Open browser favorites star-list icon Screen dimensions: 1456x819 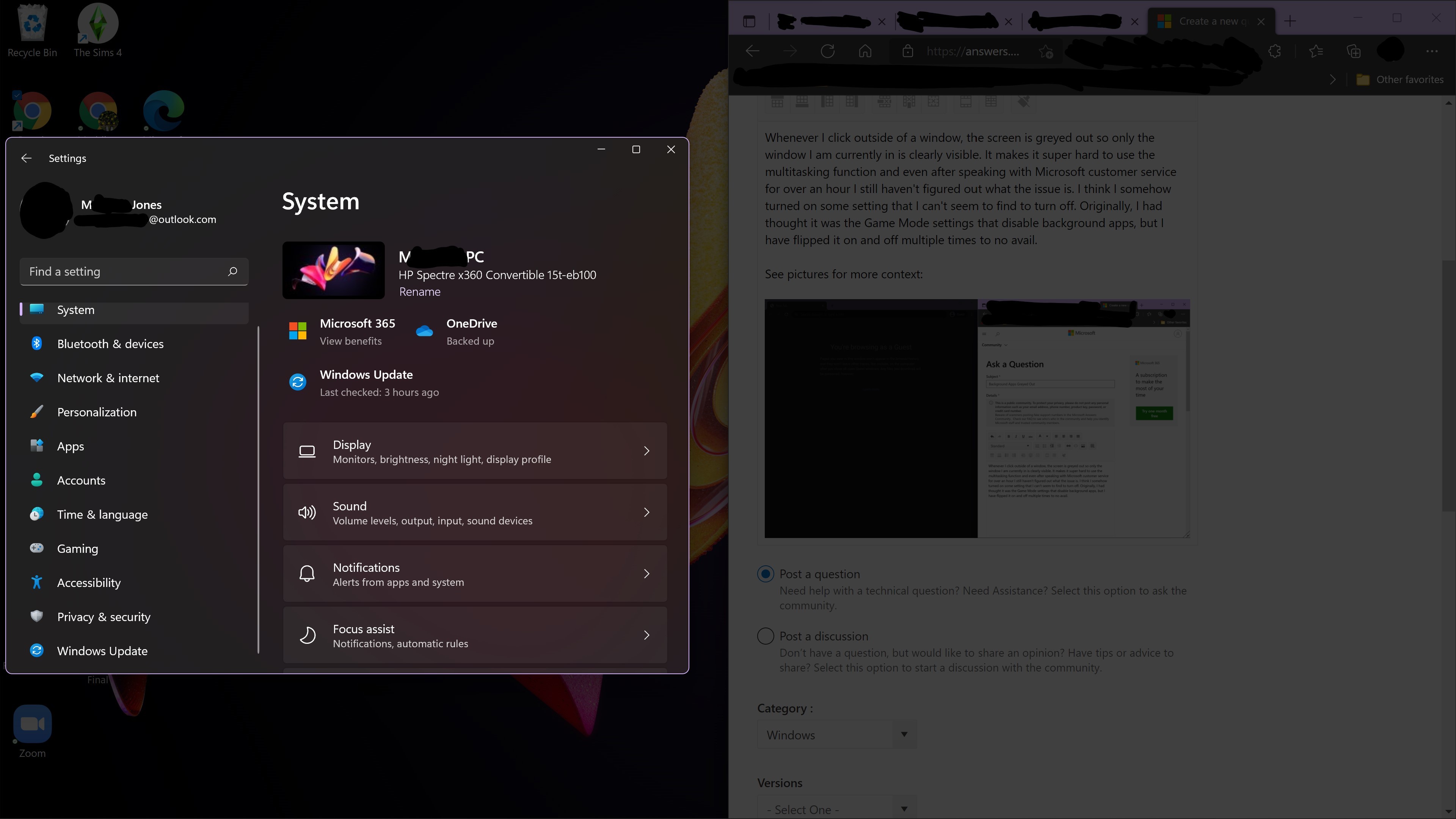coord(1316,52)
